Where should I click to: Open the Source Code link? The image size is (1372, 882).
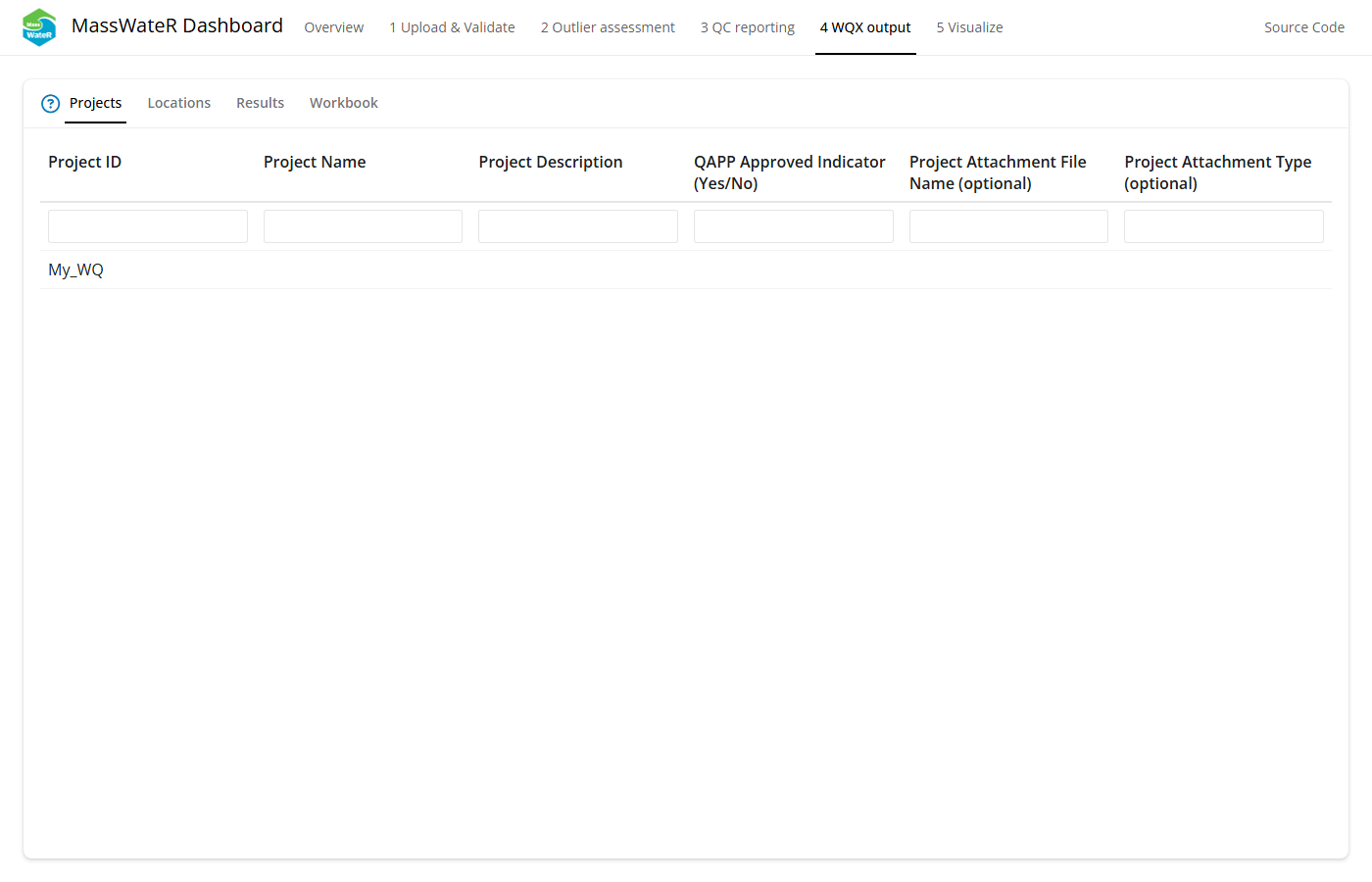coord(1304,27)
